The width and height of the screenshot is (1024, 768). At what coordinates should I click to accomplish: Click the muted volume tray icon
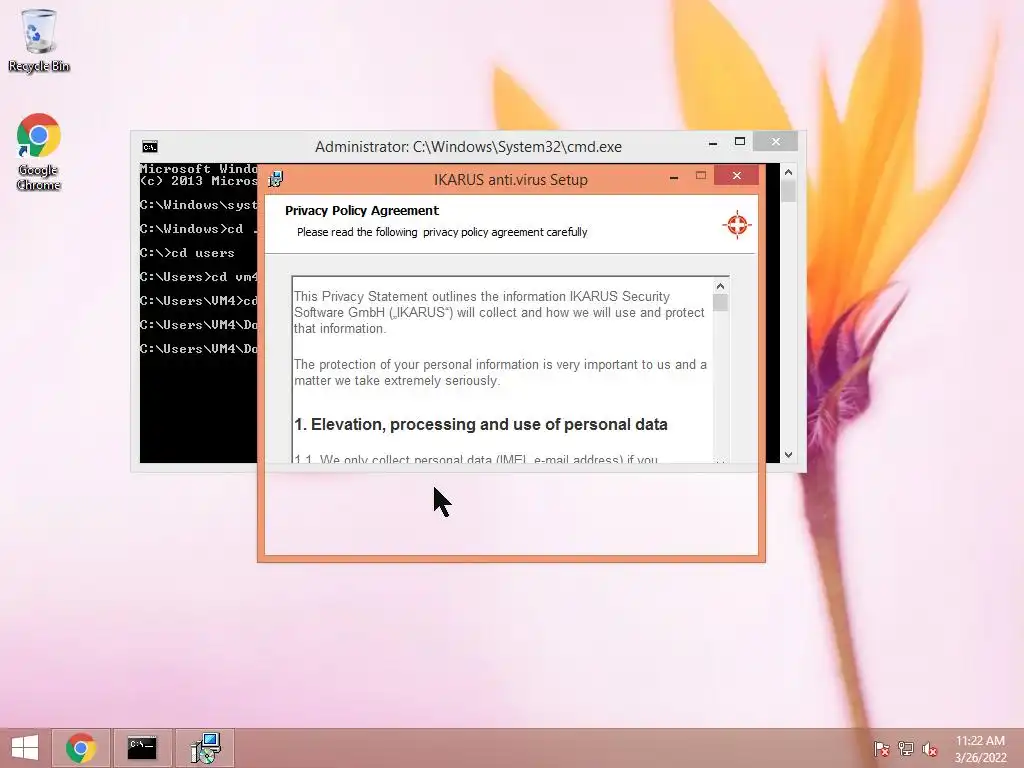[x=930, y=748]
